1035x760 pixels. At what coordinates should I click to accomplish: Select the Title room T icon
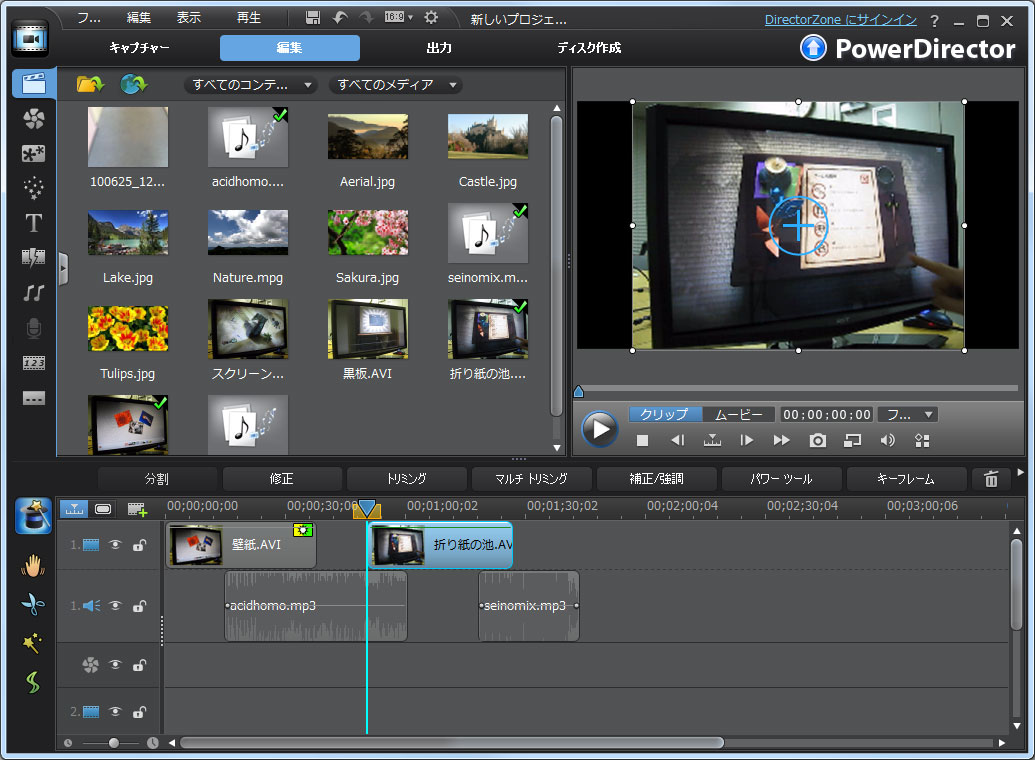(x=33, y=223)
